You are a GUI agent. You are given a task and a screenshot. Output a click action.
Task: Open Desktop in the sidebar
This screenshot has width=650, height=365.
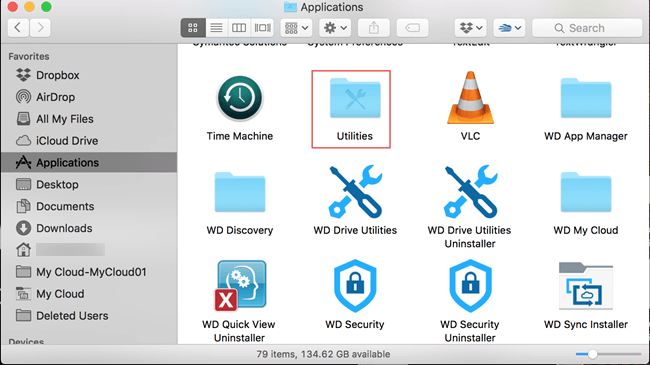(89, 184)
